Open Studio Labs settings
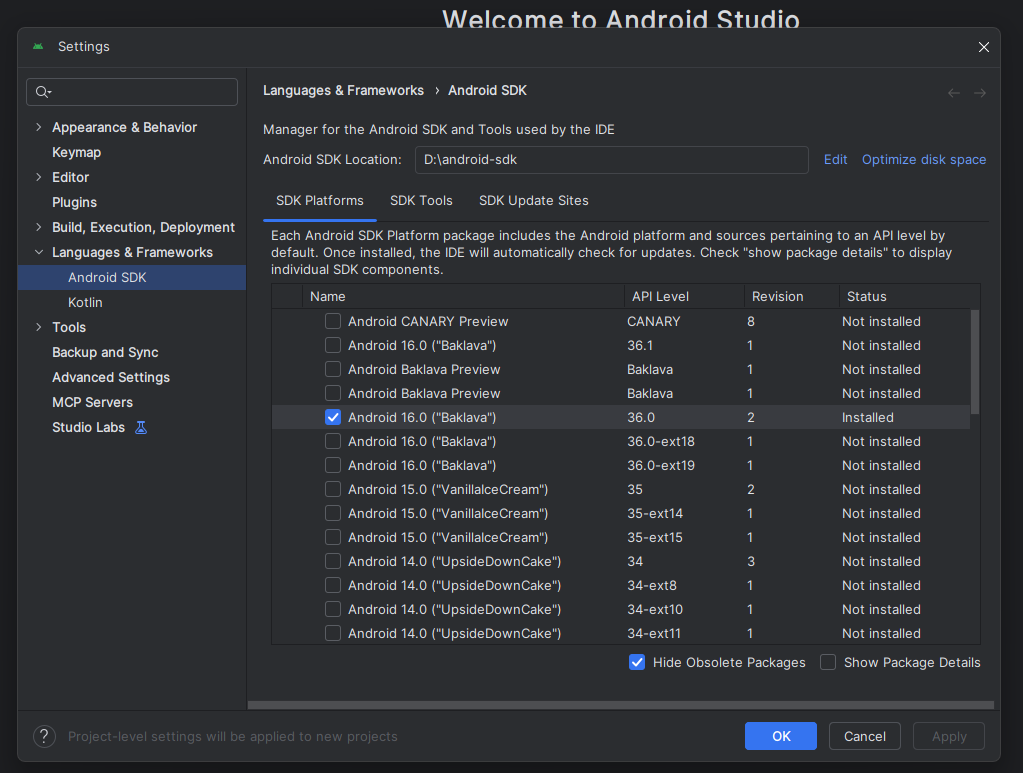 point(88,427)
